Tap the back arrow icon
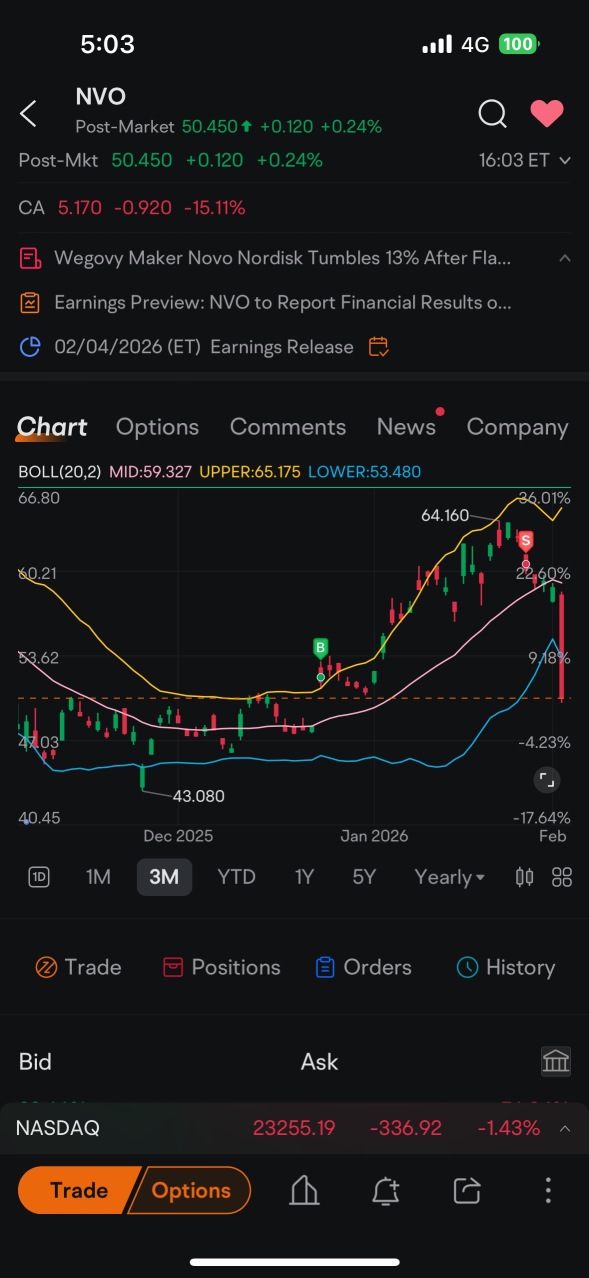Viewport: 589px width, 1278px height. (29, 114)
